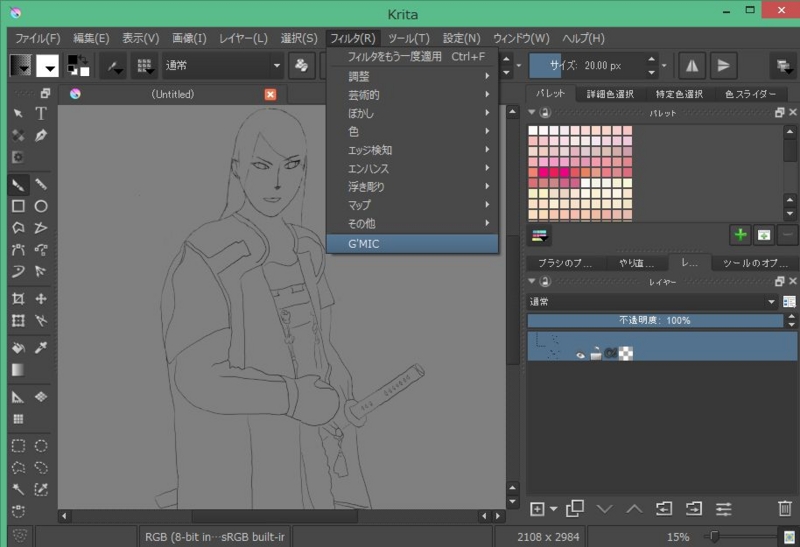Image resolution: width=800 pixels, height=547 pixels.
Task: Expand the ぼかし filter submenu
Action: pos(412,113)
